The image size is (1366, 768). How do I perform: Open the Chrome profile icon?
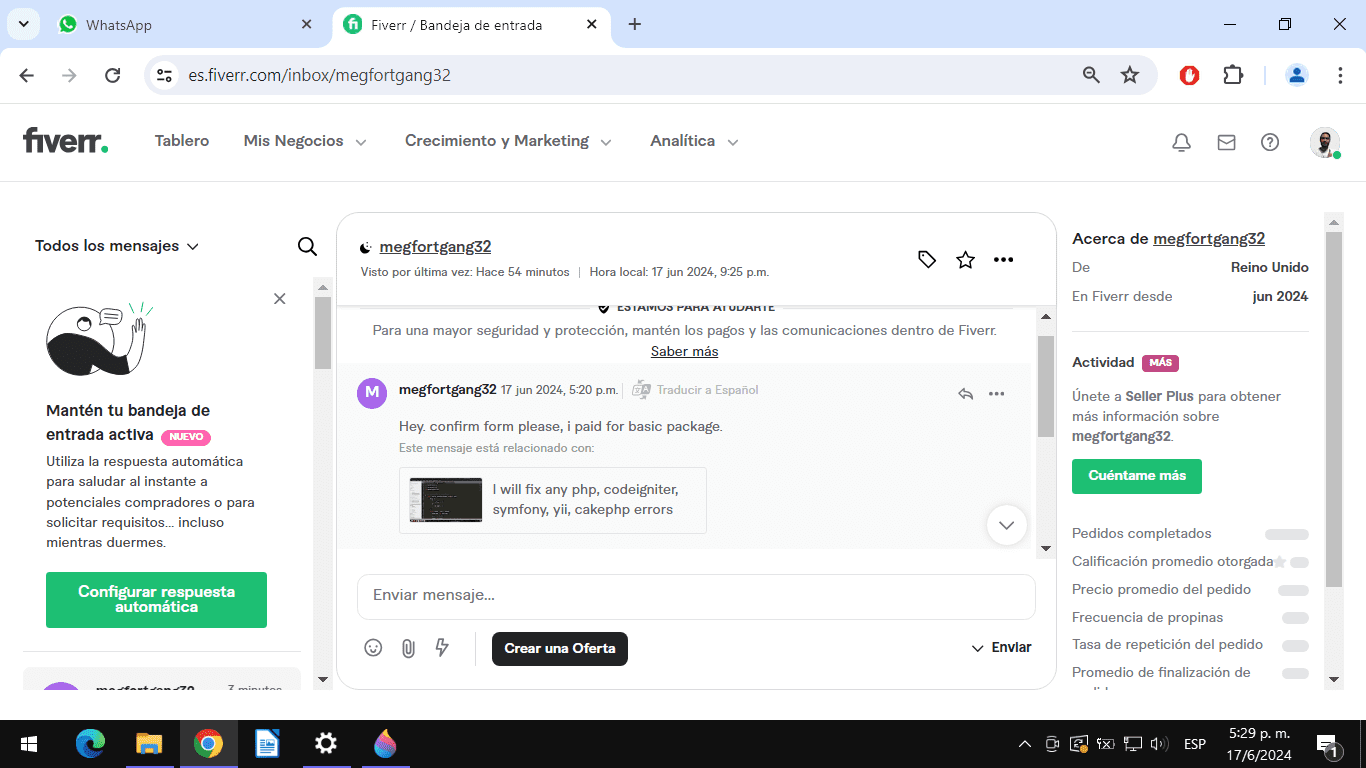(1297, 75)
